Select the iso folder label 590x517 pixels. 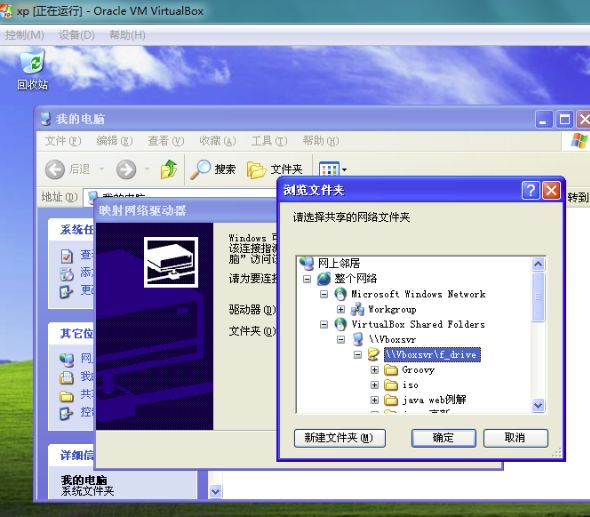[410, 385]
